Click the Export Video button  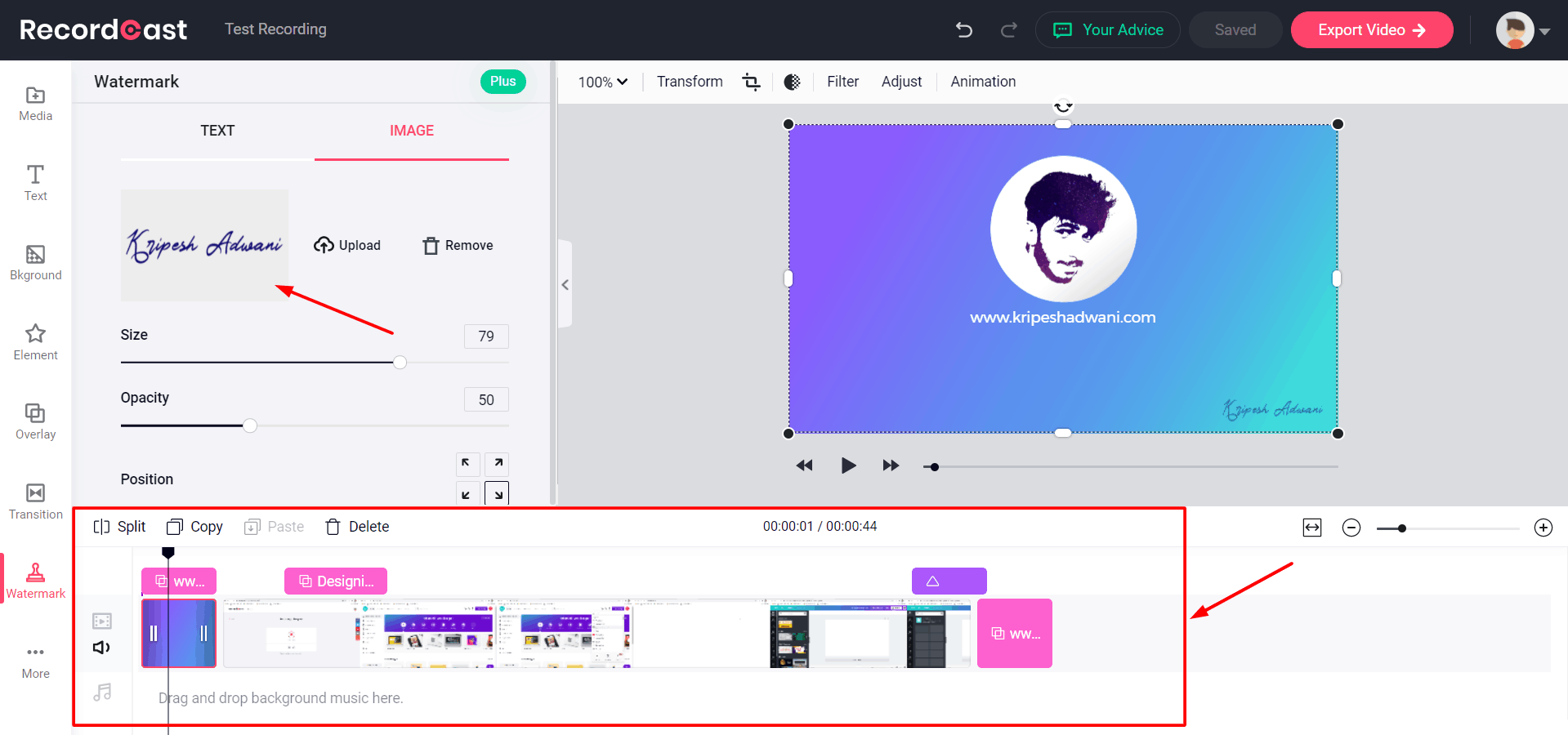click(x=1371, y=30)
